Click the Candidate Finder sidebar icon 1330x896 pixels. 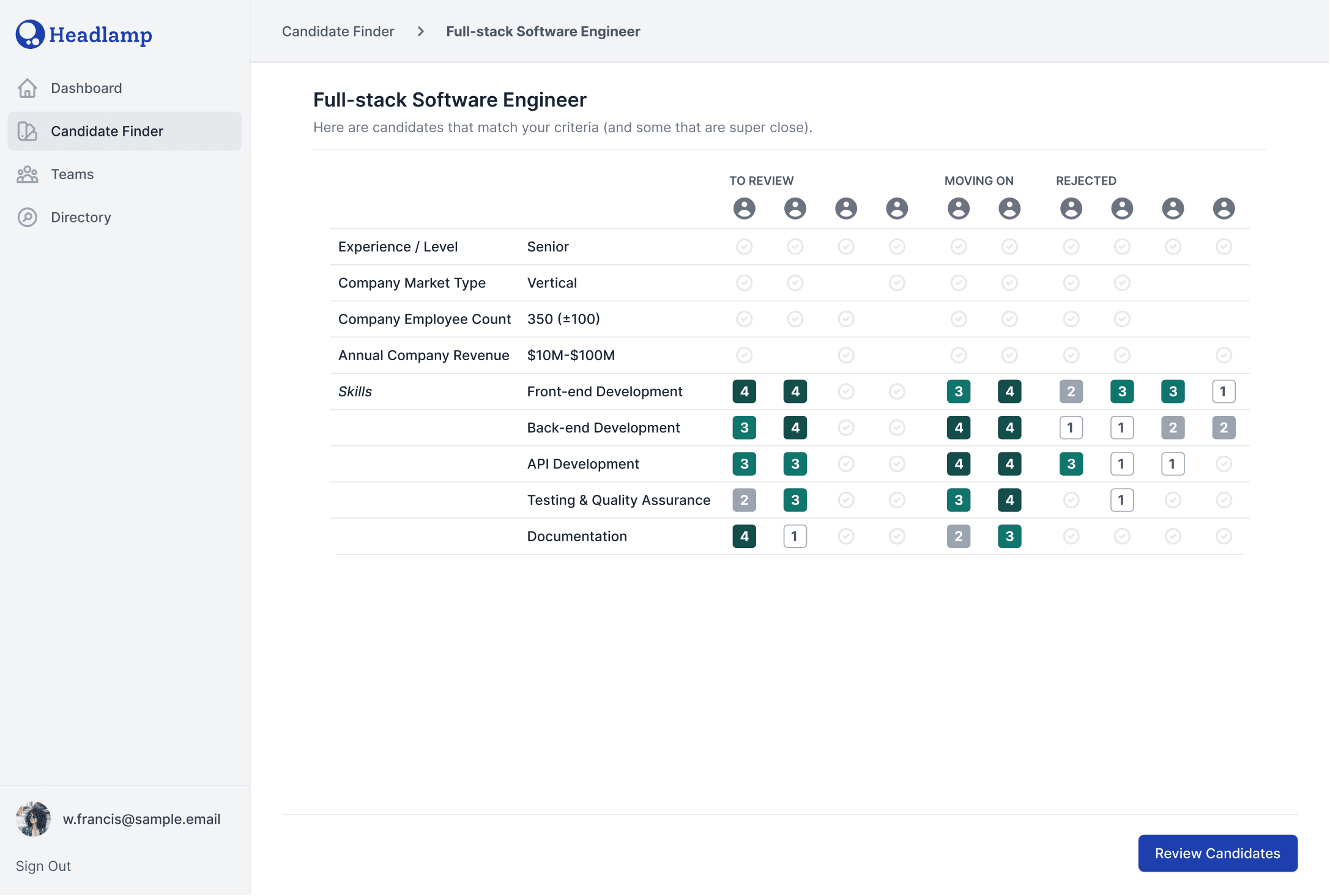point(27,131)
